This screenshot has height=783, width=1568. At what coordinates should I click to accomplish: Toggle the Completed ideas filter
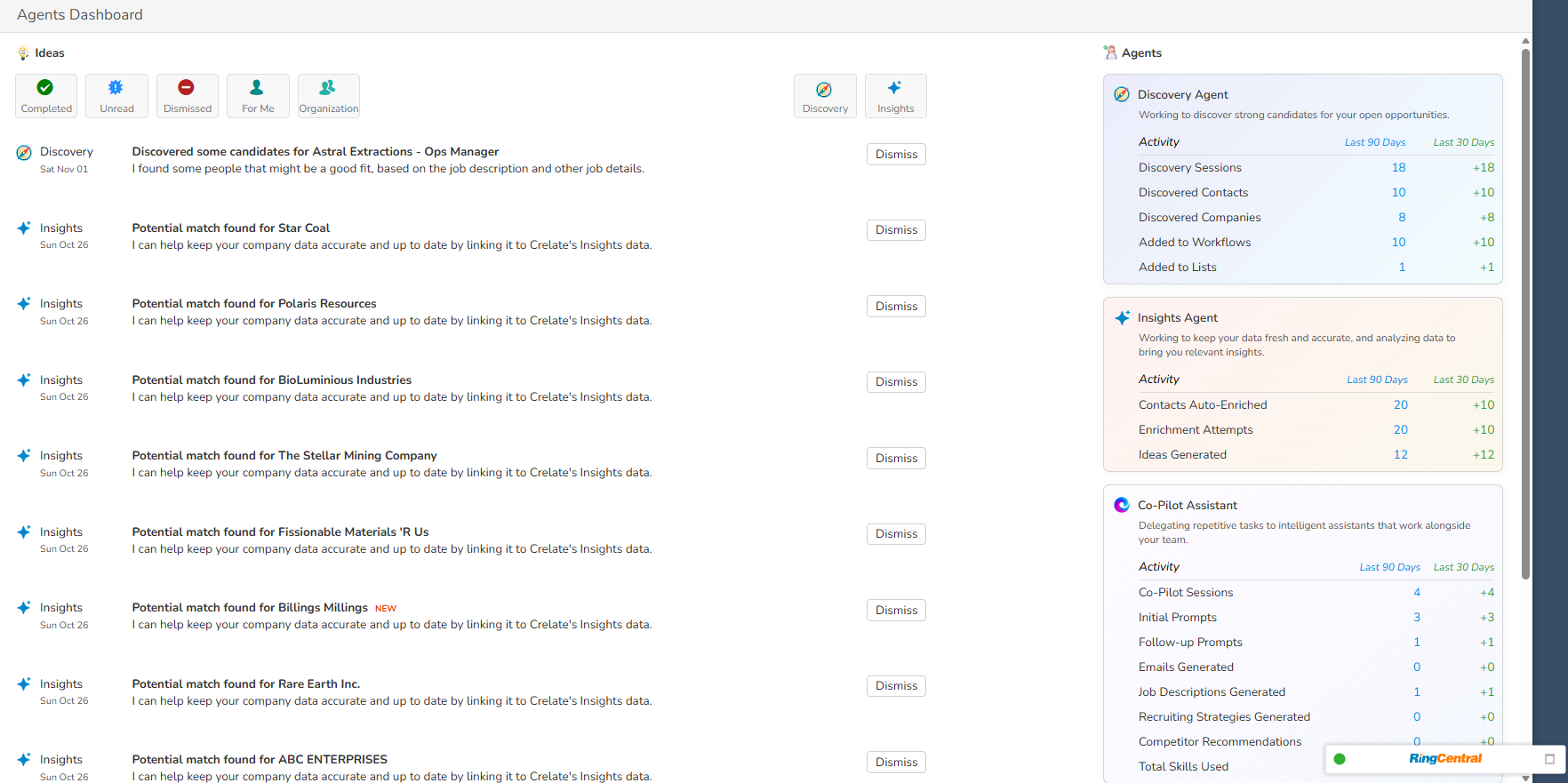[x=46, y=96]
